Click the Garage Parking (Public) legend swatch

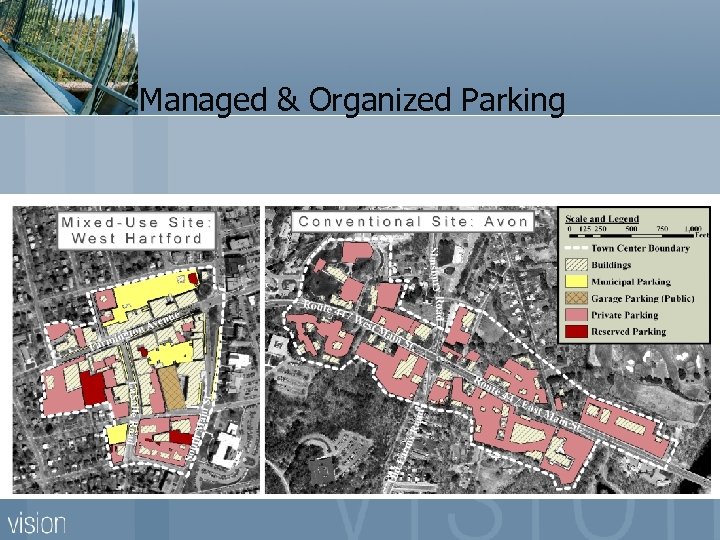576,298
